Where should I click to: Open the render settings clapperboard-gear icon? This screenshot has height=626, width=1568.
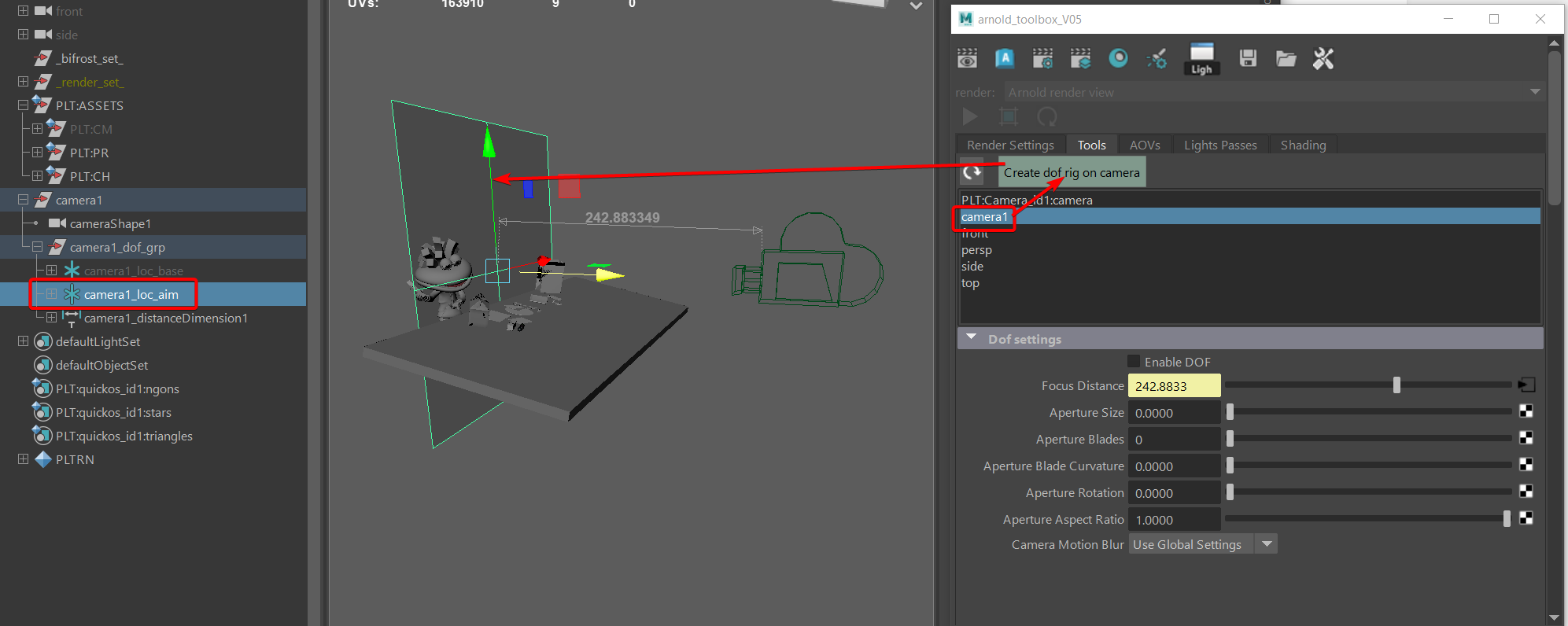tap(1042, 58)
